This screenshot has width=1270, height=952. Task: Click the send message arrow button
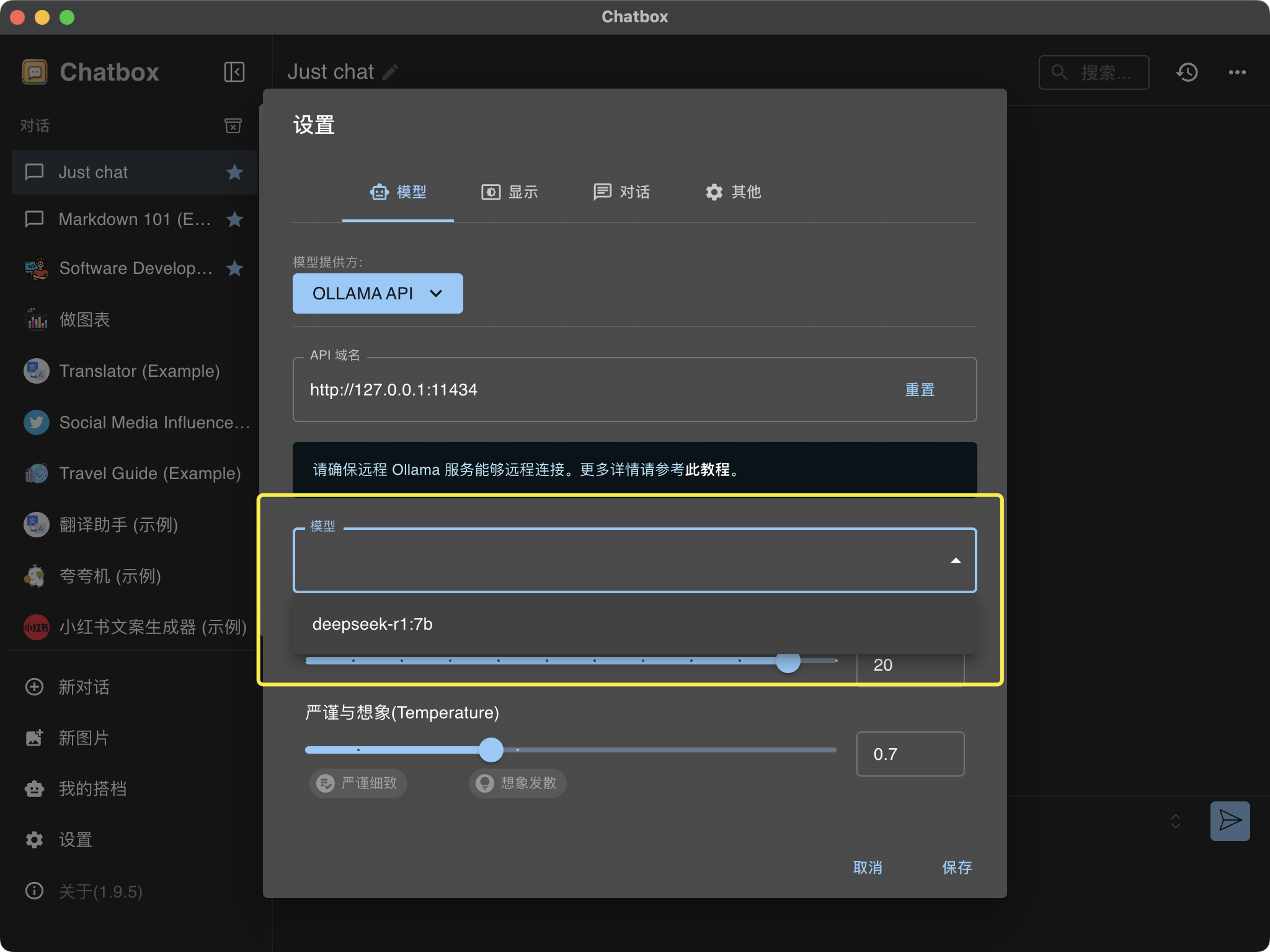click(1230, 821)
